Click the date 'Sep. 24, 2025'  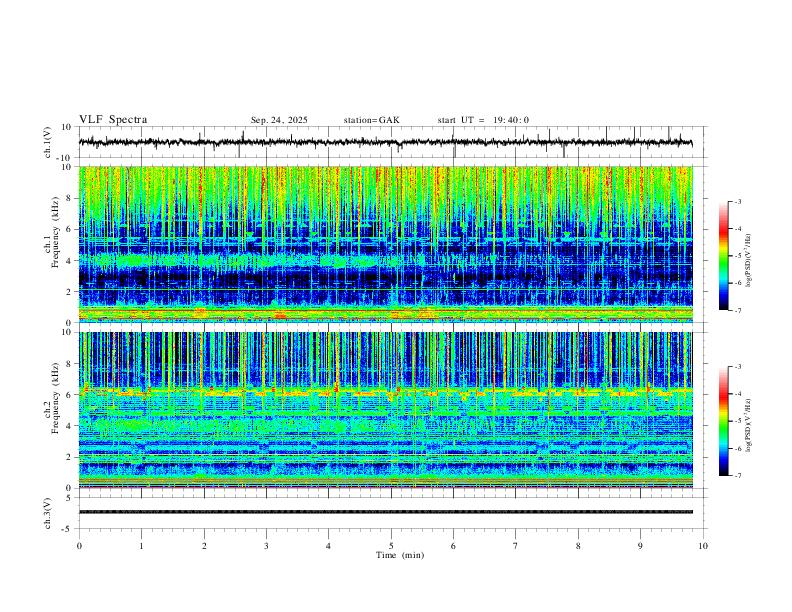(x=279, y=120)
